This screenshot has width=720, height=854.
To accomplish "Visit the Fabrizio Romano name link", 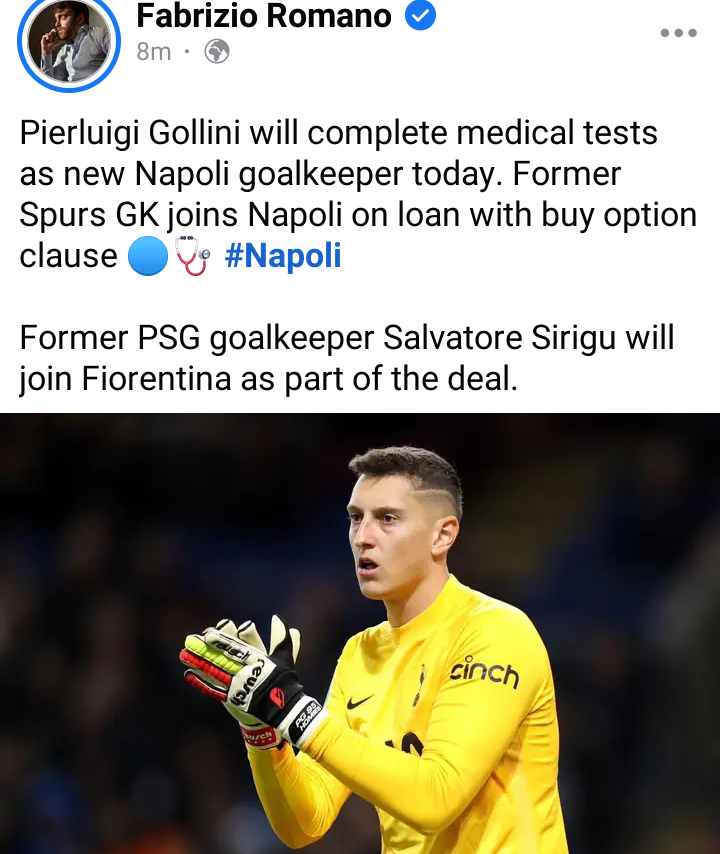I will pos(264,15).
